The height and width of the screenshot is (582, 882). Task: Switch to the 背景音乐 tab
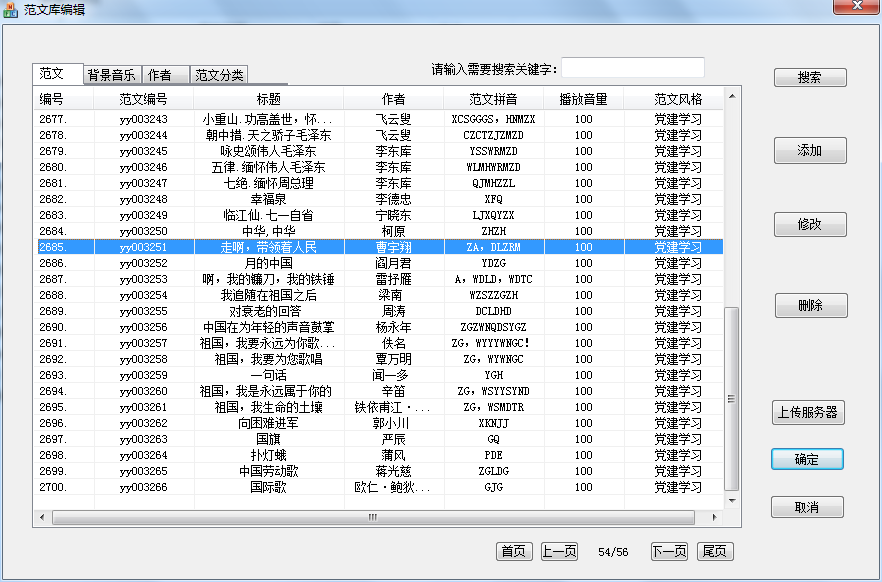pos(112,75)
